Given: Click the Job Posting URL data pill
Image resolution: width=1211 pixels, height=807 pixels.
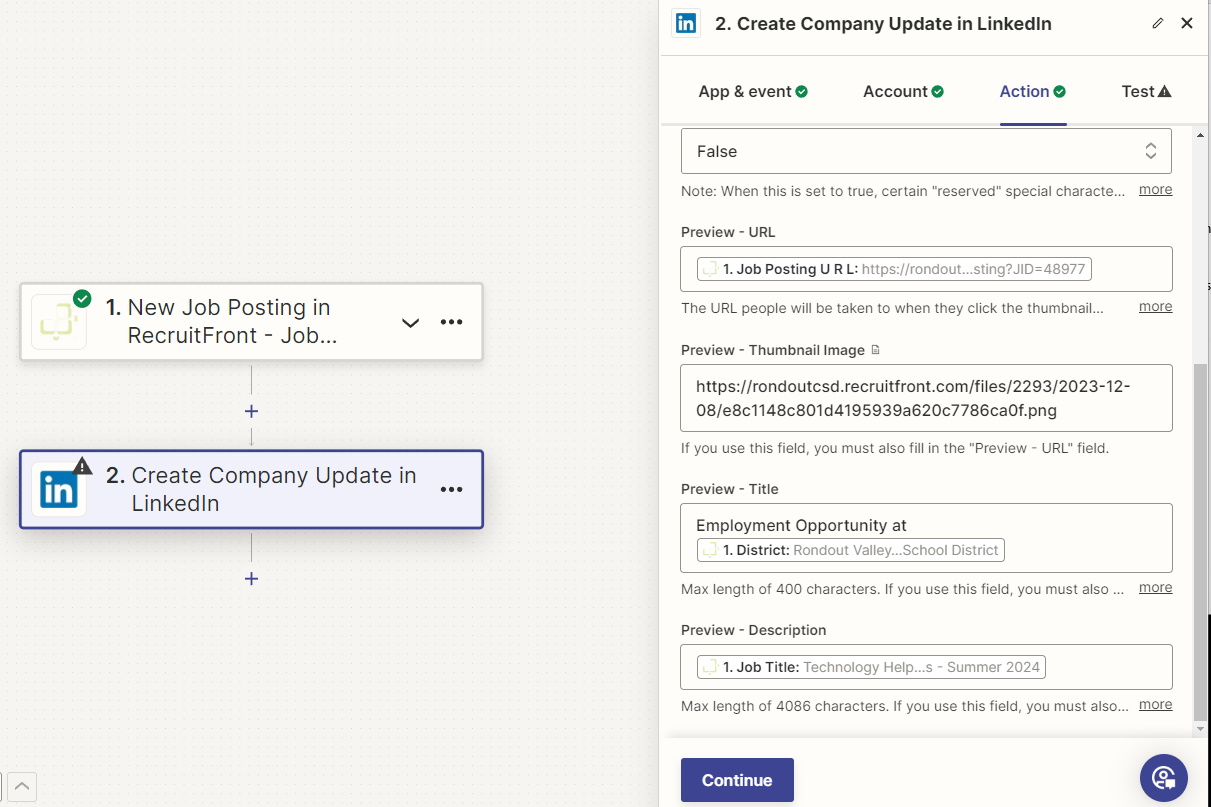Looking at the screenshot, I should (895, 269).
